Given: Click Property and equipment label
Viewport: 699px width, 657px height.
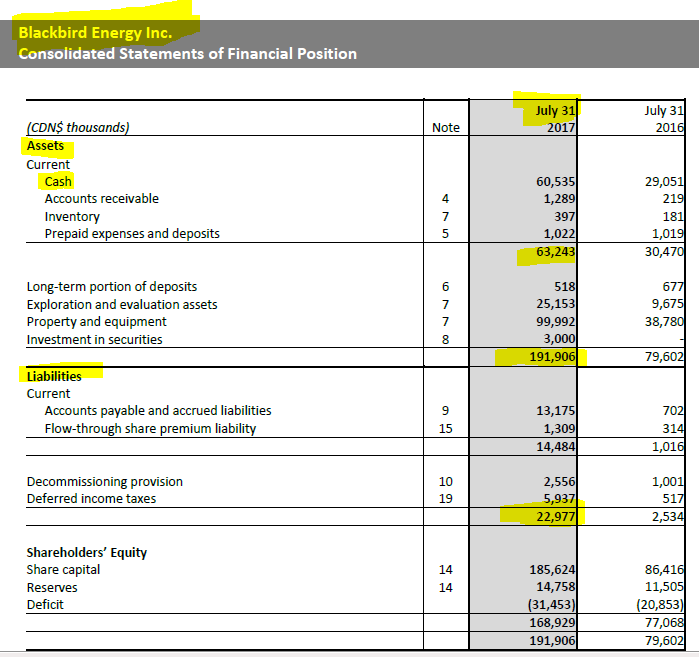Looking at the screenshot, I should pyautogui.click(x=96, y=322).
